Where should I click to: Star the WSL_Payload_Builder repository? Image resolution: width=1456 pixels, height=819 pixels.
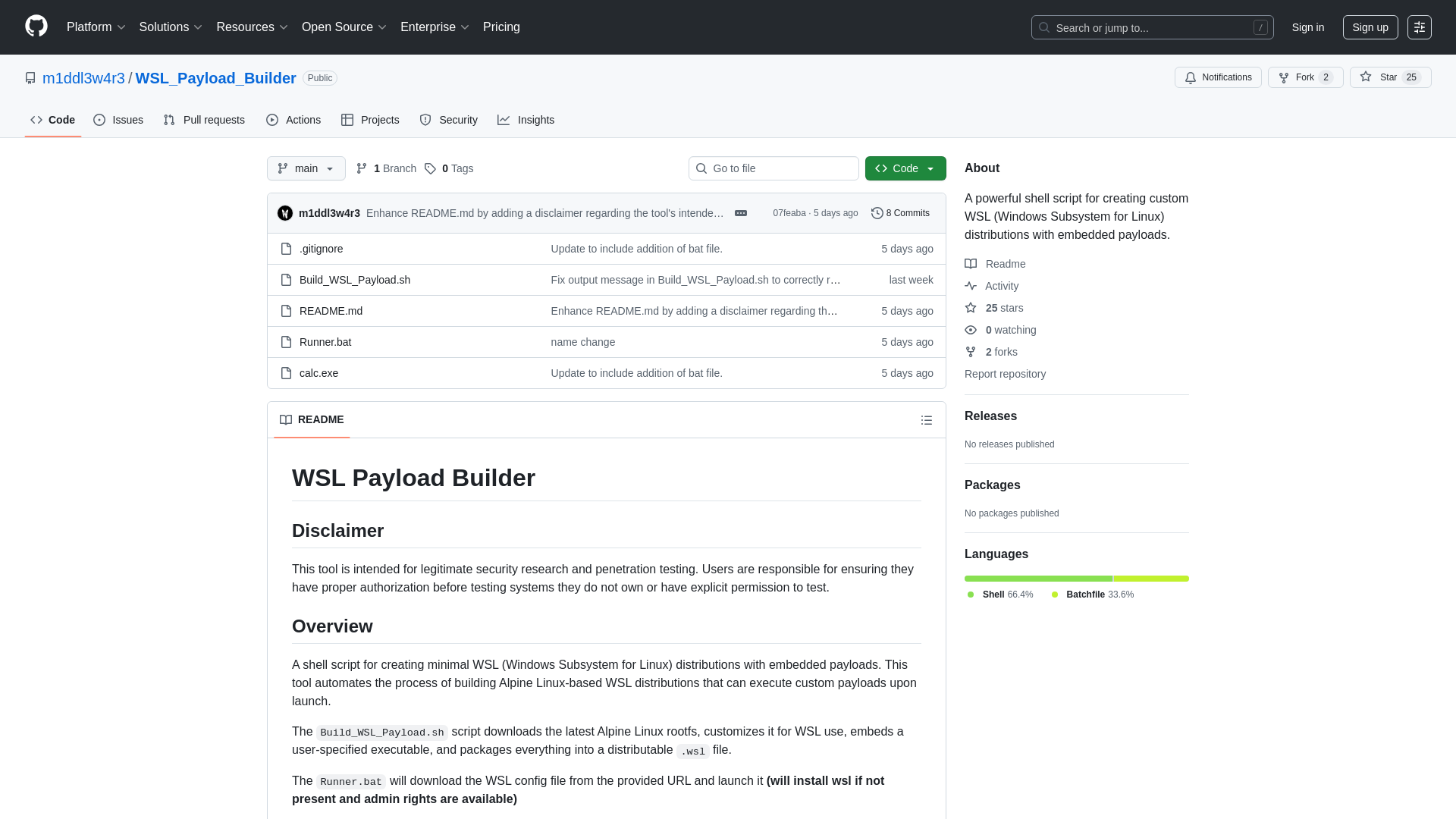(1390, 77)
